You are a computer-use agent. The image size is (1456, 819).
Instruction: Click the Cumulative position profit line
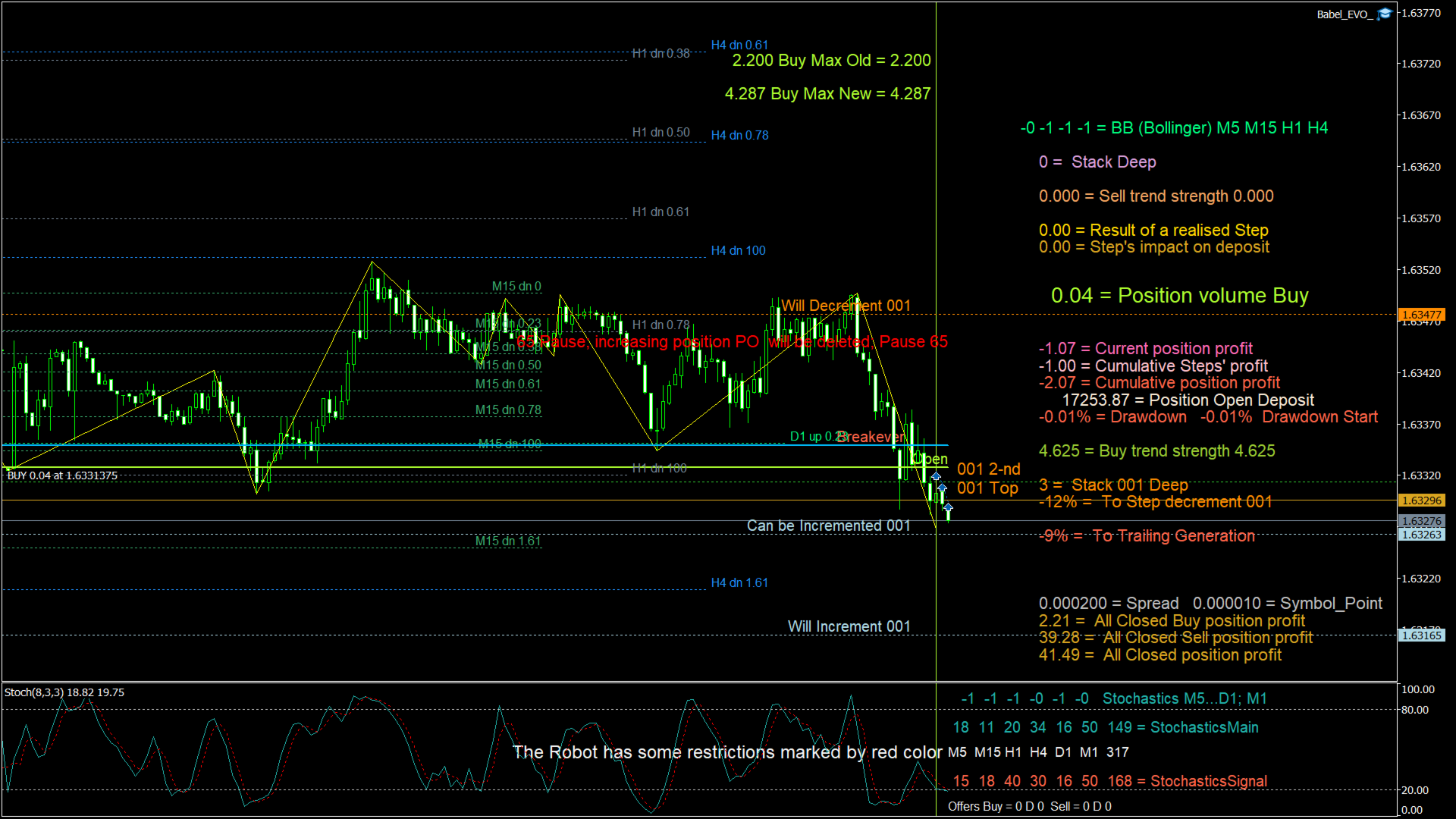(x=1159, y=383)
